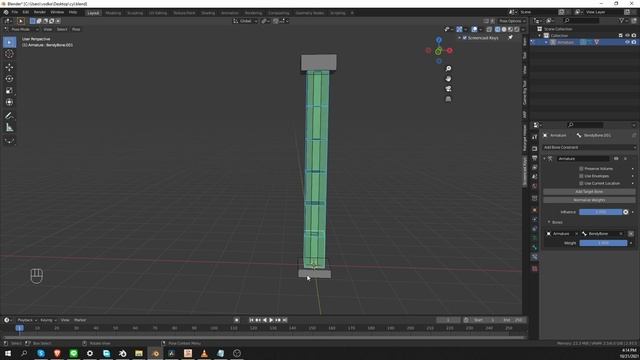This screenshot has height=360, width=640.
Task: Toggle camera view icon in viewport
Action: point(448,89)
